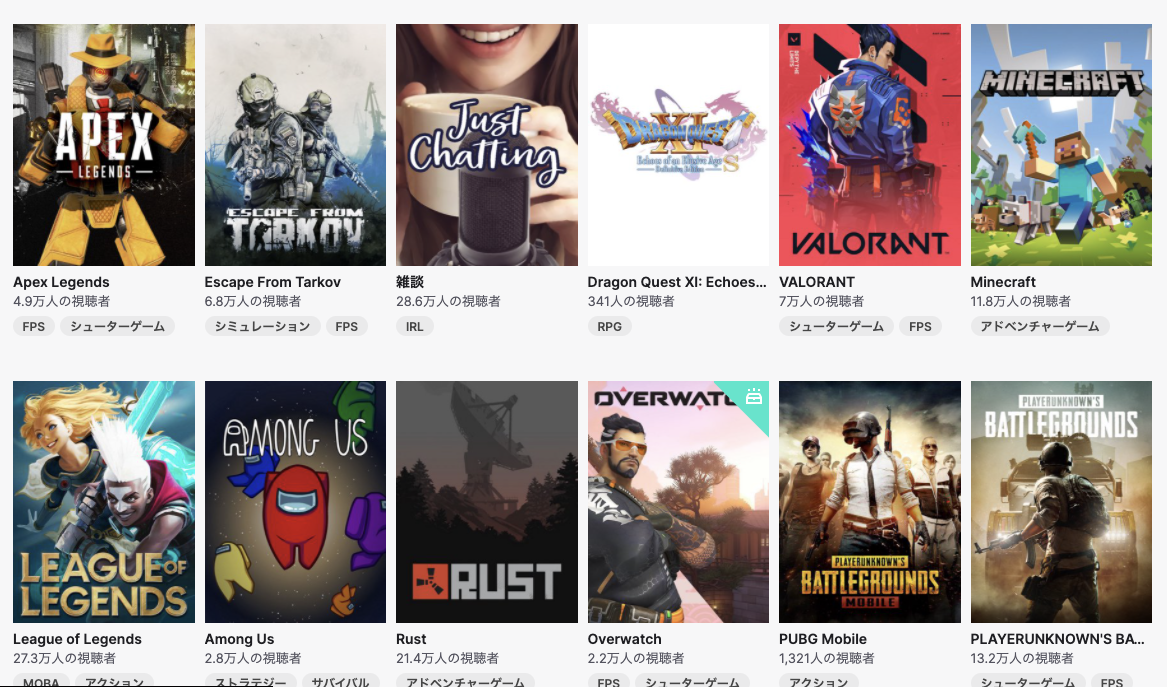The image size is (1167, 687).
Task: Open the Overwatch title link
Action: [x=624, y=639]
